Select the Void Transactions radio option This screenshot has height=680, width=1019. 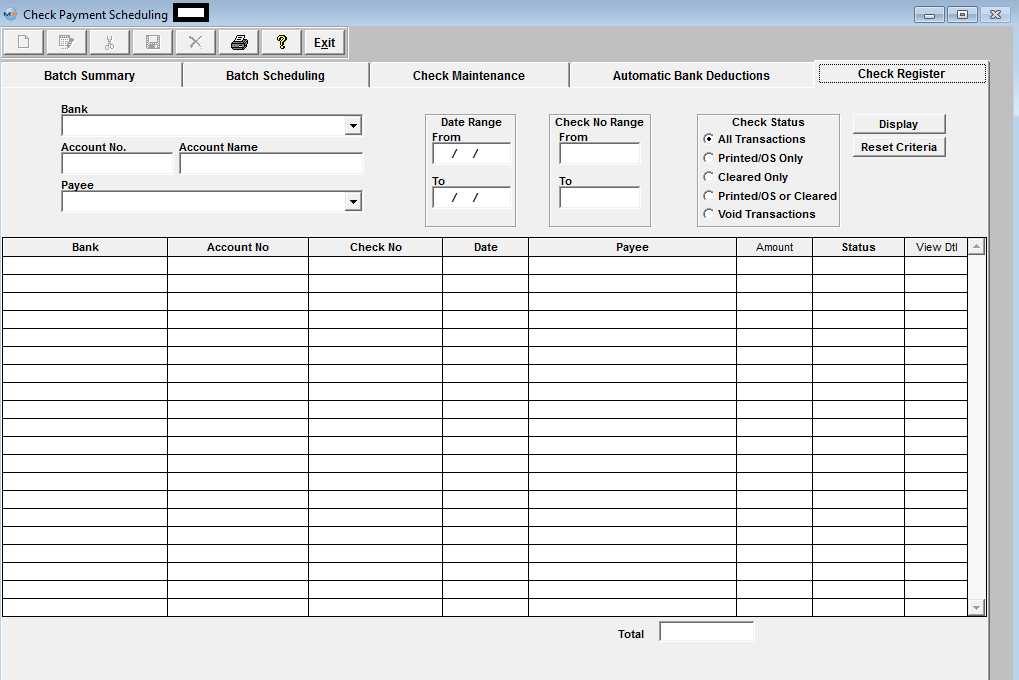coord(709,214)
